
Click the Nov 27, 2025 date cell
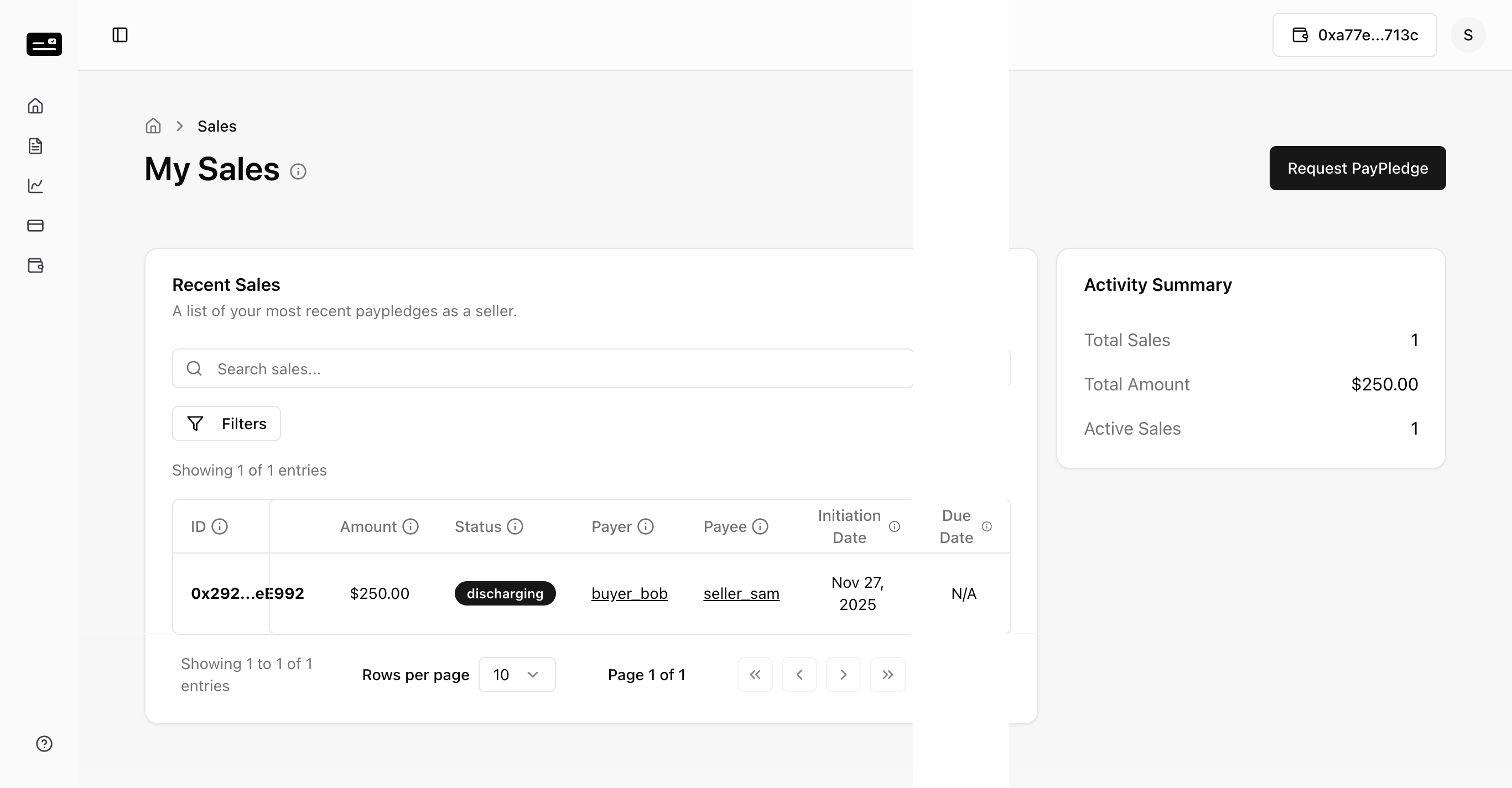click(858, 594)
